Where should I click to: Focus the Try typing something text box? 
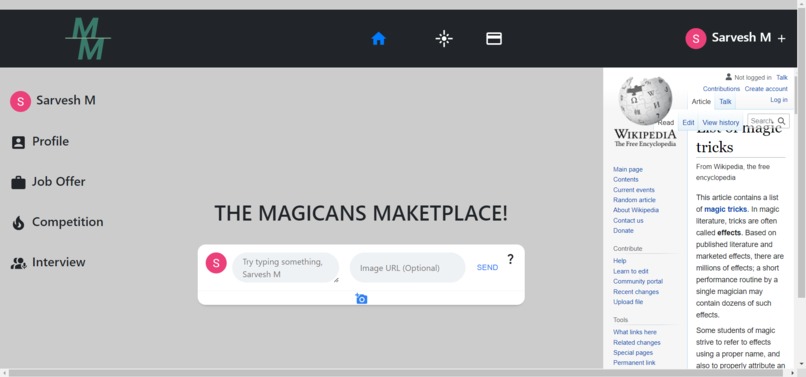[285, 268]
